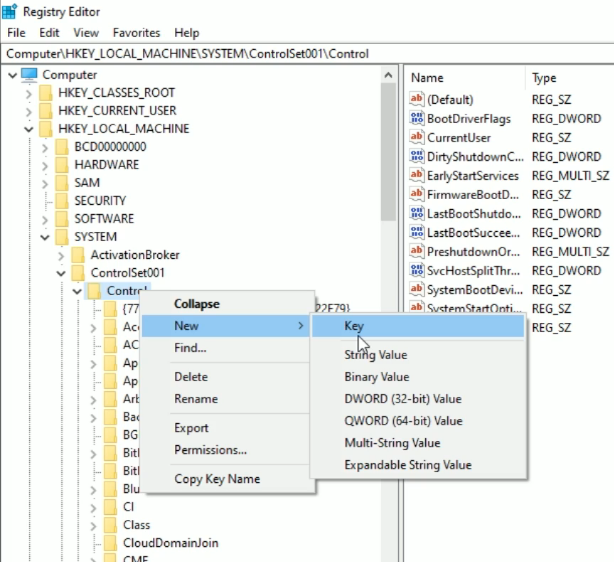
Task: Click the ControlSet001 folder icon
Action: 78,273
